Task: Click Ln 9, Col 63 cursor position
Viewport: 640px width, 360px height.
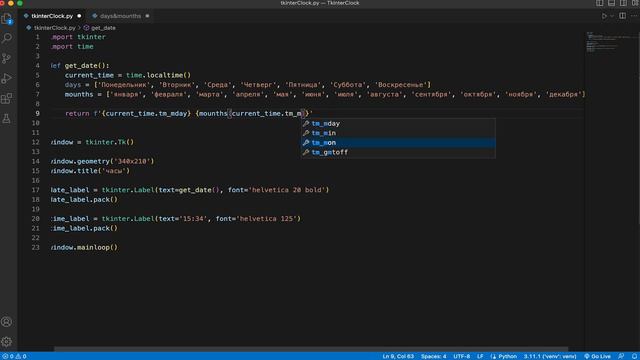Action: click(398, 356)
